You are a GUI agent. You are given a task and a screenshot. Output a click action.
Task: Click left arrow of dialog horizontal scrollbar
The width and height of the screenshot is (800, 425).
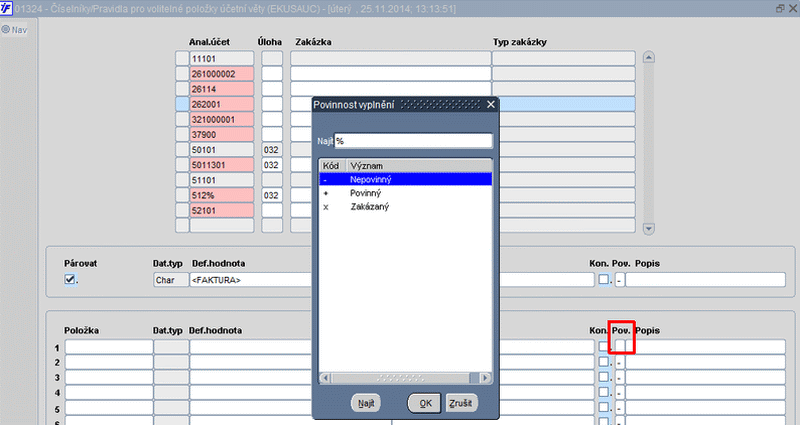325,378
